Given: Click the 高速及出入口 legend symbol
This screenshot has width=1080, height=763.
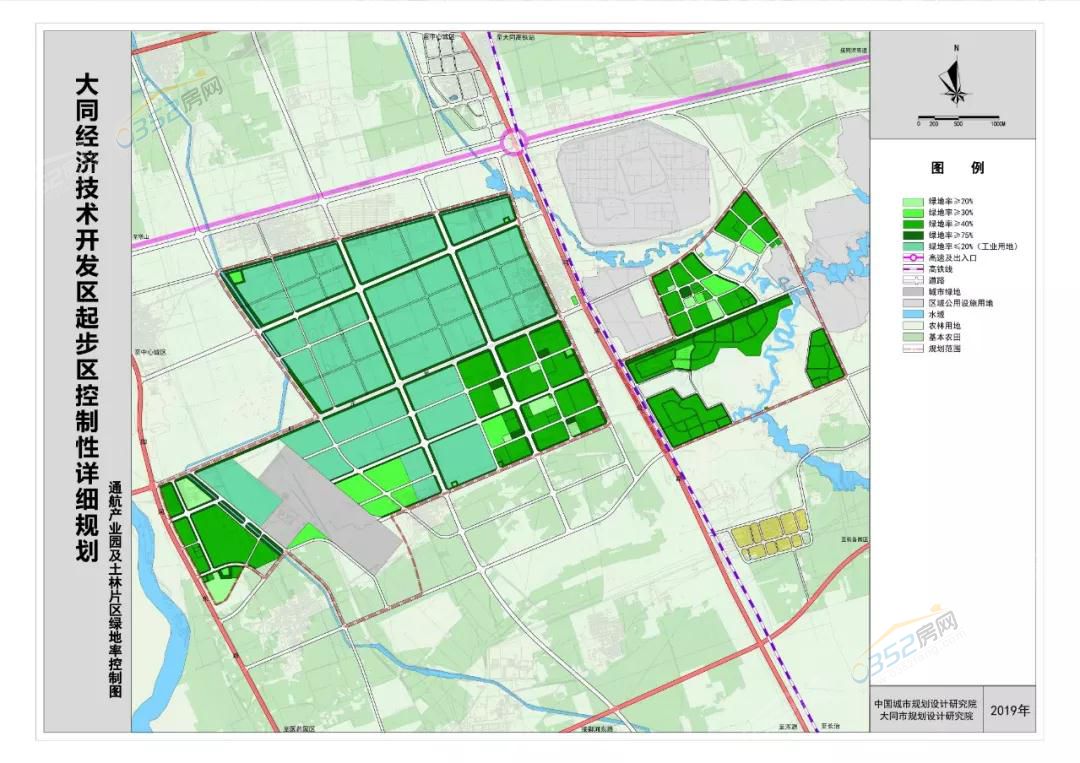Looking at the screenshot, I should click(x=912, y=258).
